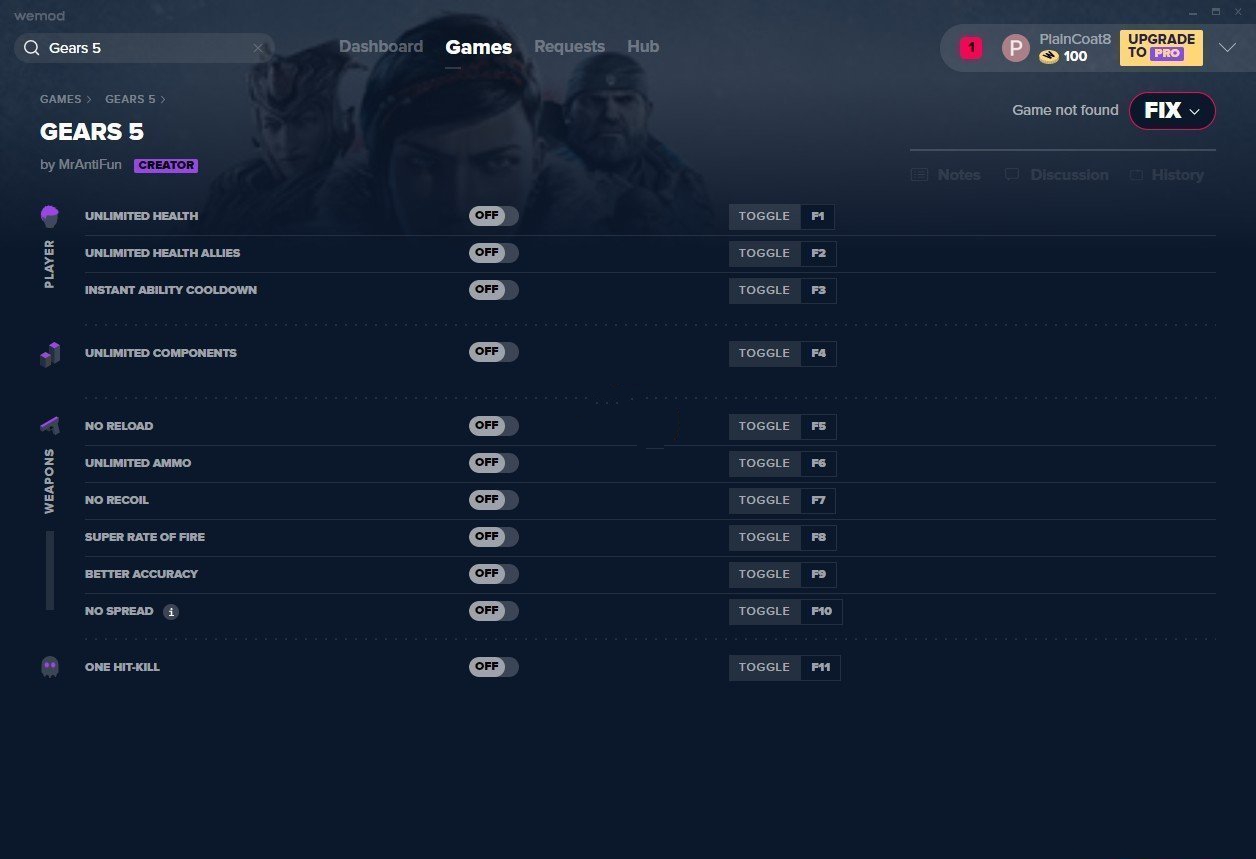Screen dimensions: 1256x859
Task: Click the No Spread info icon
Action: (x=171, y=612)
